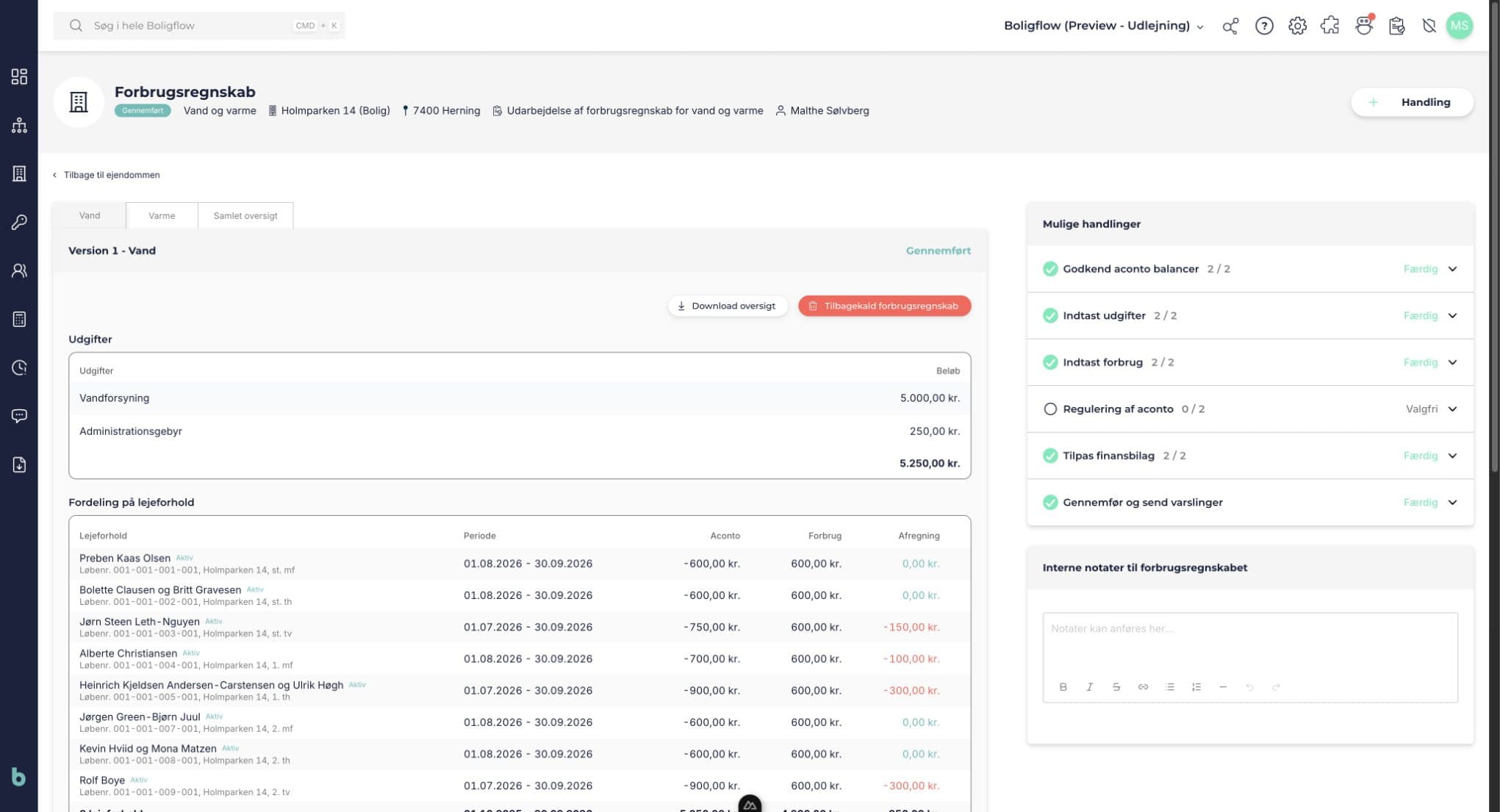
Task: Toggle numbered list in notes editor
Action: (x=1196, y=686)
